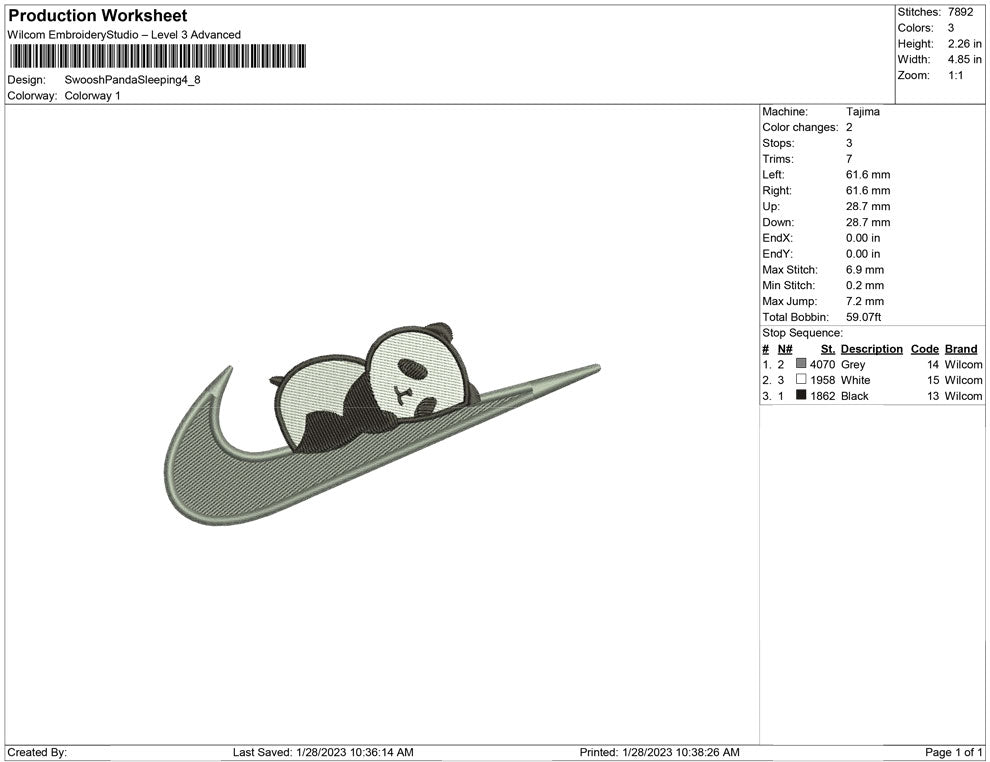Image resolution: width=990 pixels, height=762 pixels.
Task: Click 'Page 1 of 1' in footer
Action: (953, 752)
